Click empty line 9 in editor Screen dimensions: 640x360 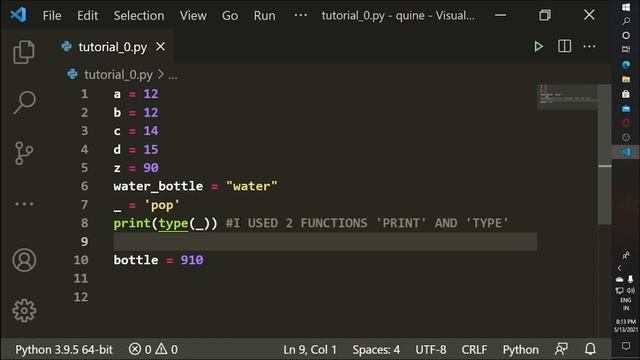click(325, 242)
